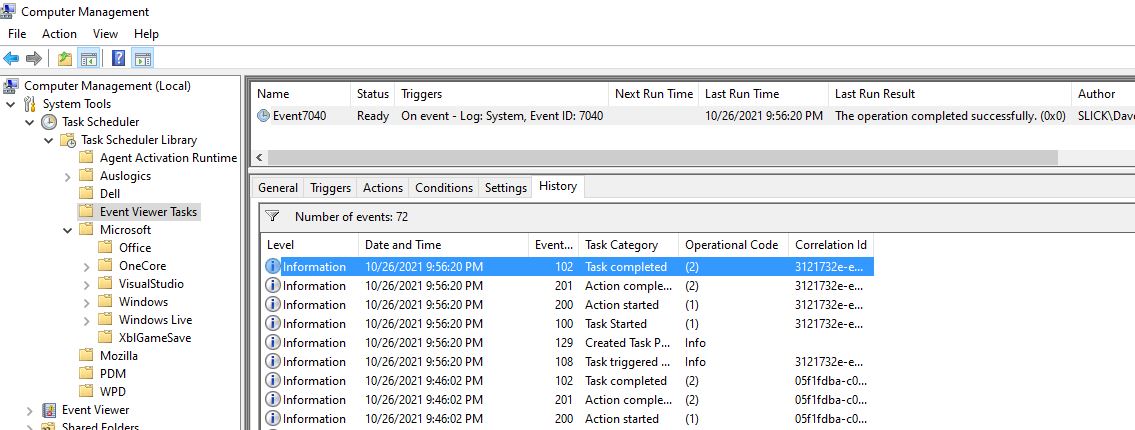Select the WPD folder
This screenshot has height=430, width=1135.
(x=113, y=392)
